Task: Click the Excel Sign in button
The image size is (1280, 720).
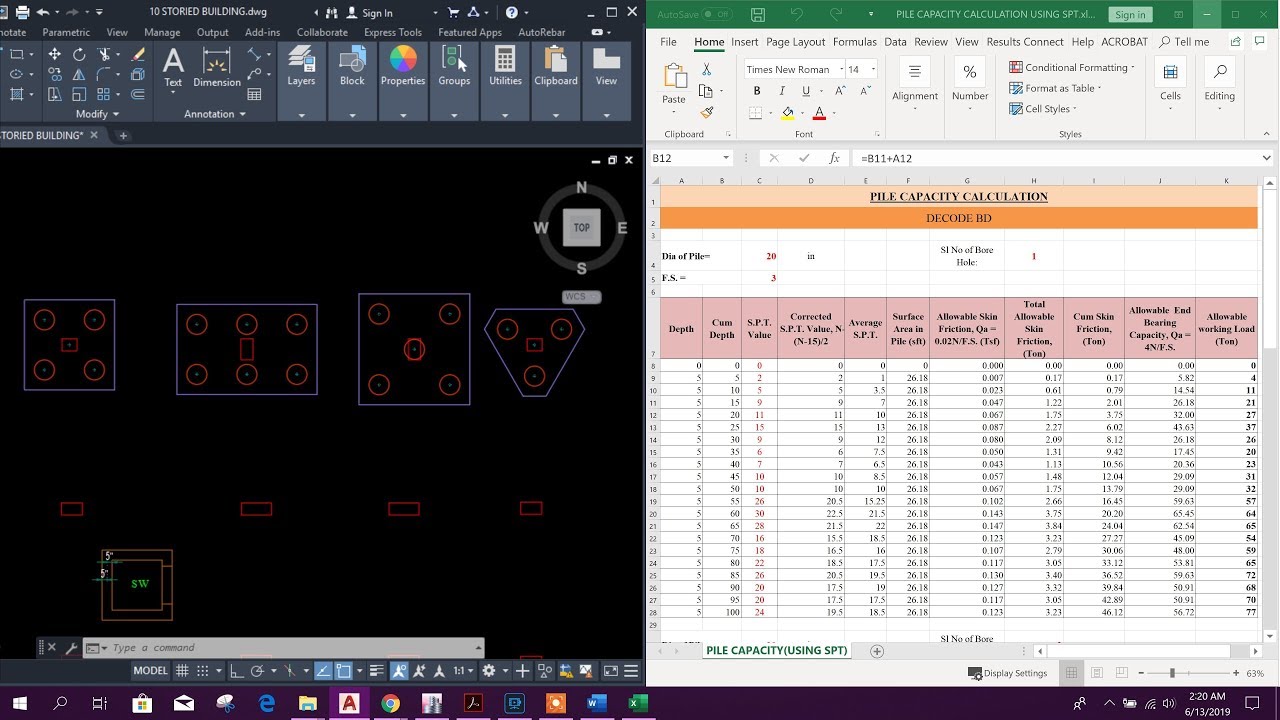Action: 1130,15
